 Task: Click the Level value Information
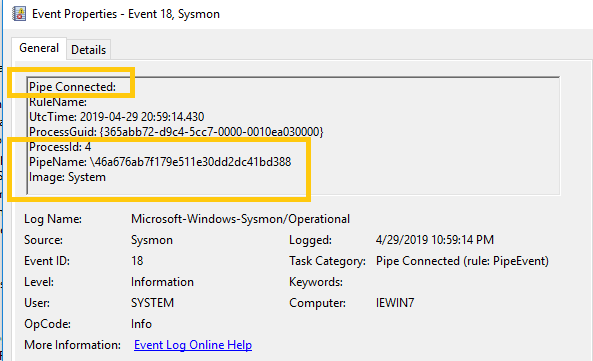(x=162, y=282)
